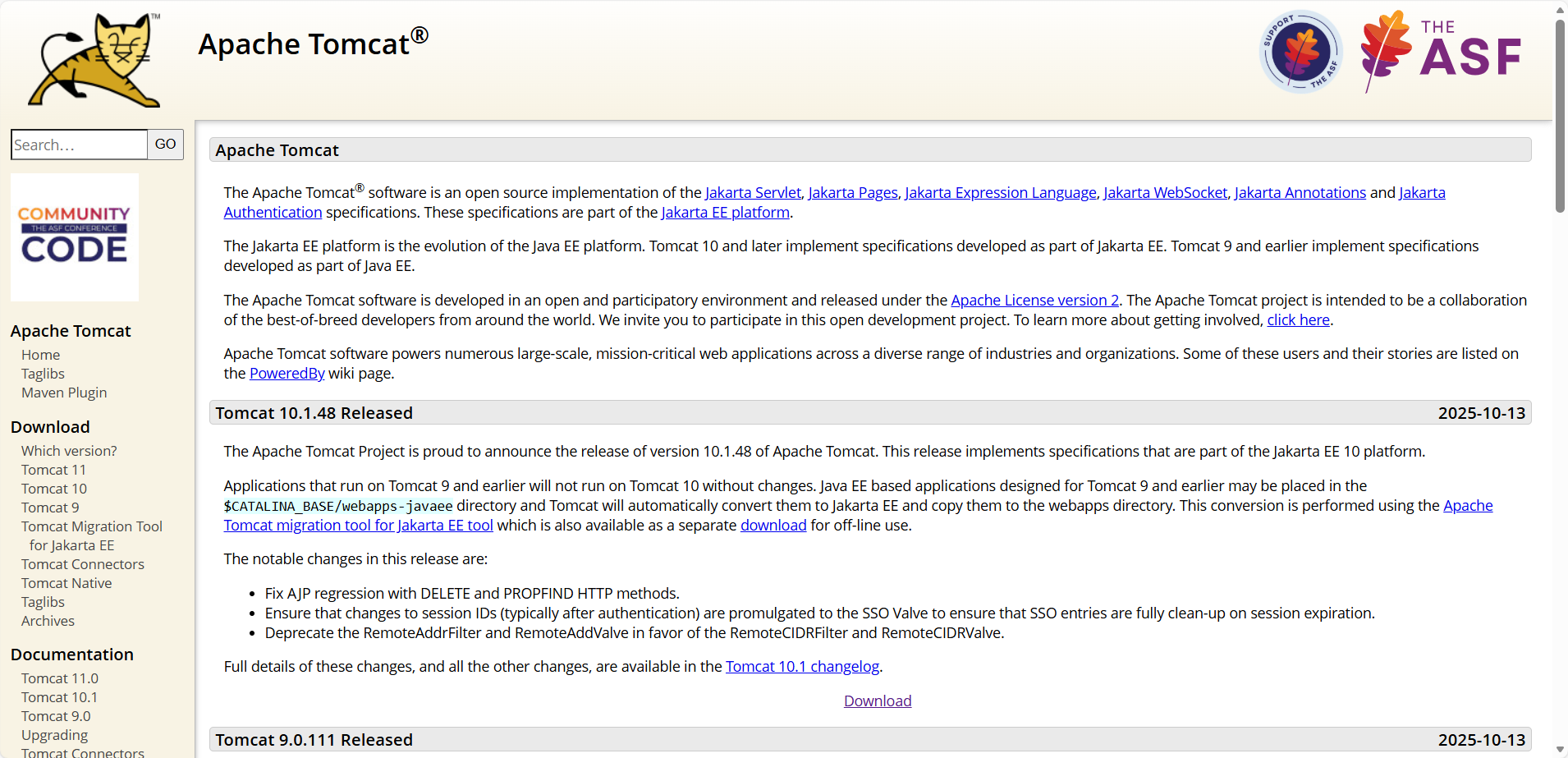Open Taglibs under Download section

(x=43, y=602)
